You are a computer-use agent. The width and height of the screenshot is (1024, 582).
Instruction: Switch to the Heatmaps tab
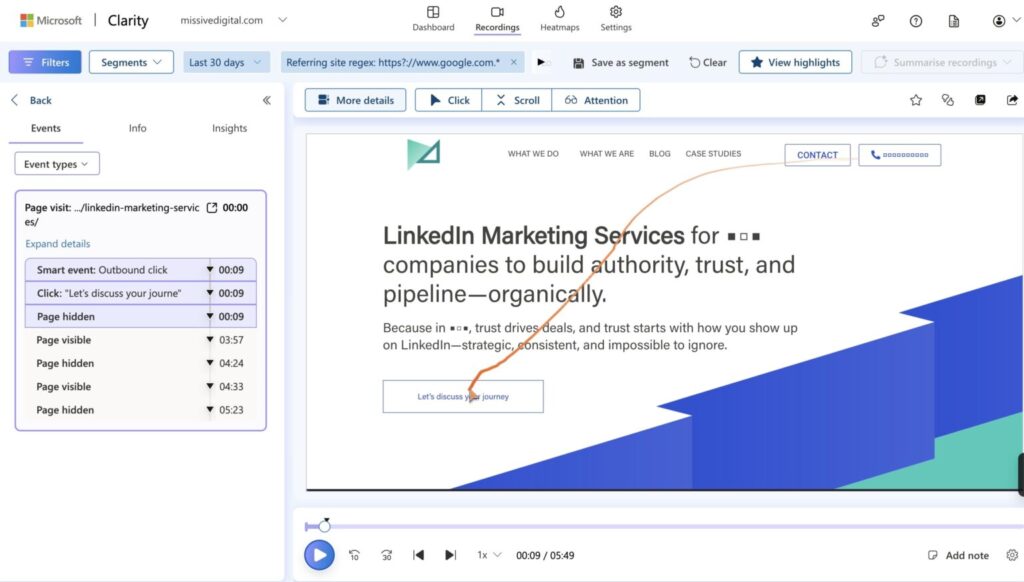coord(559,18)
